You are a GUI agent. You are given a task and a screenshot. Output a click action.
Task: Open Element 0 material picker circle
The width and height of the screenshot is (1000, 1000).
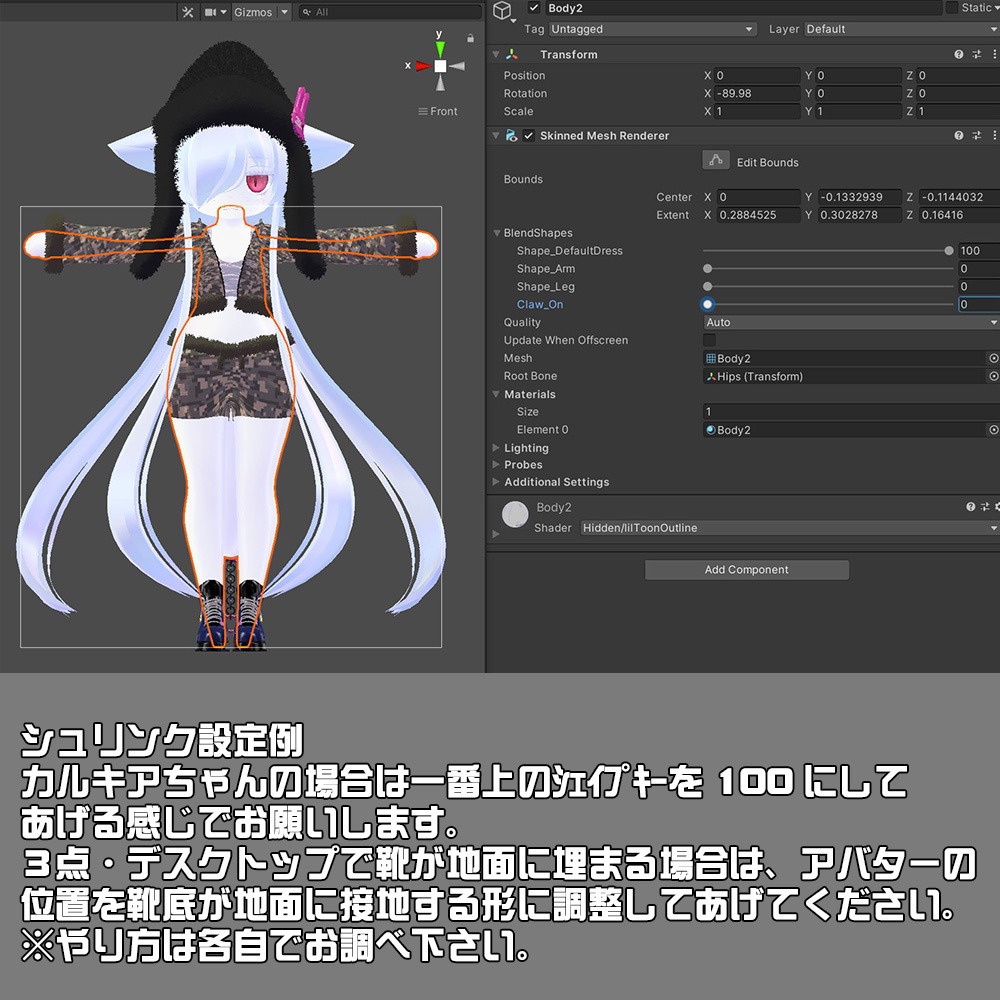pos(993,430)
